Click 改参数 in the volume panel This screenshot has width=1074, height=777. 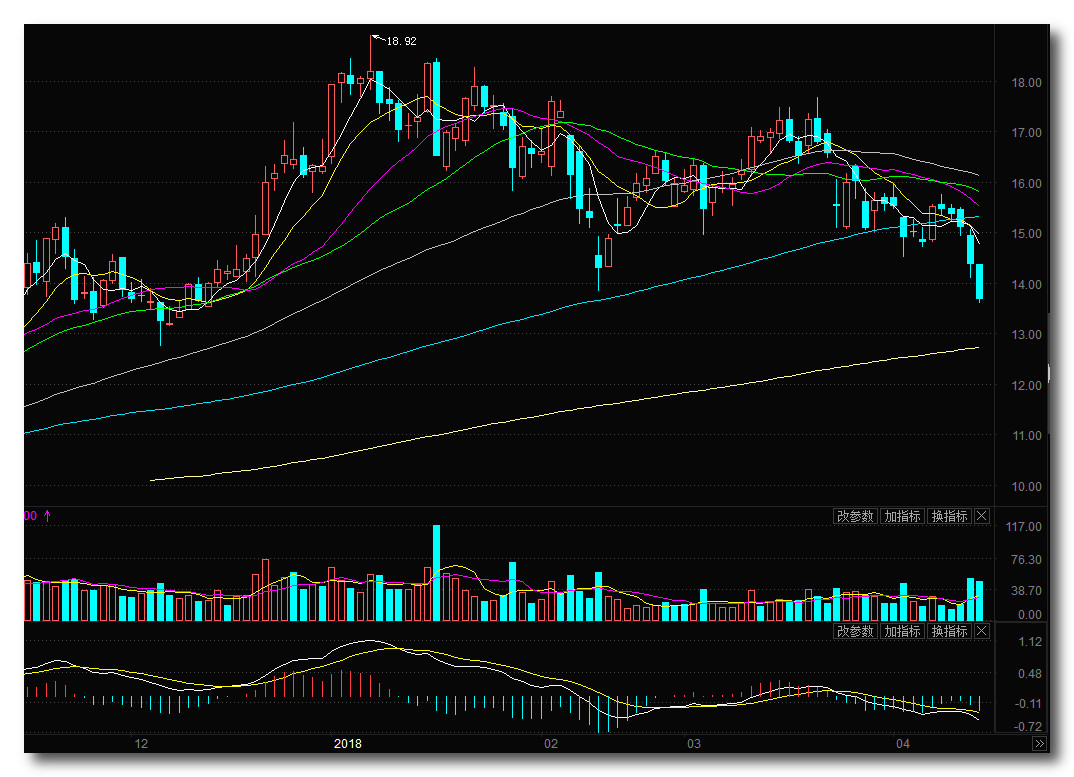[x=855, y=516]
